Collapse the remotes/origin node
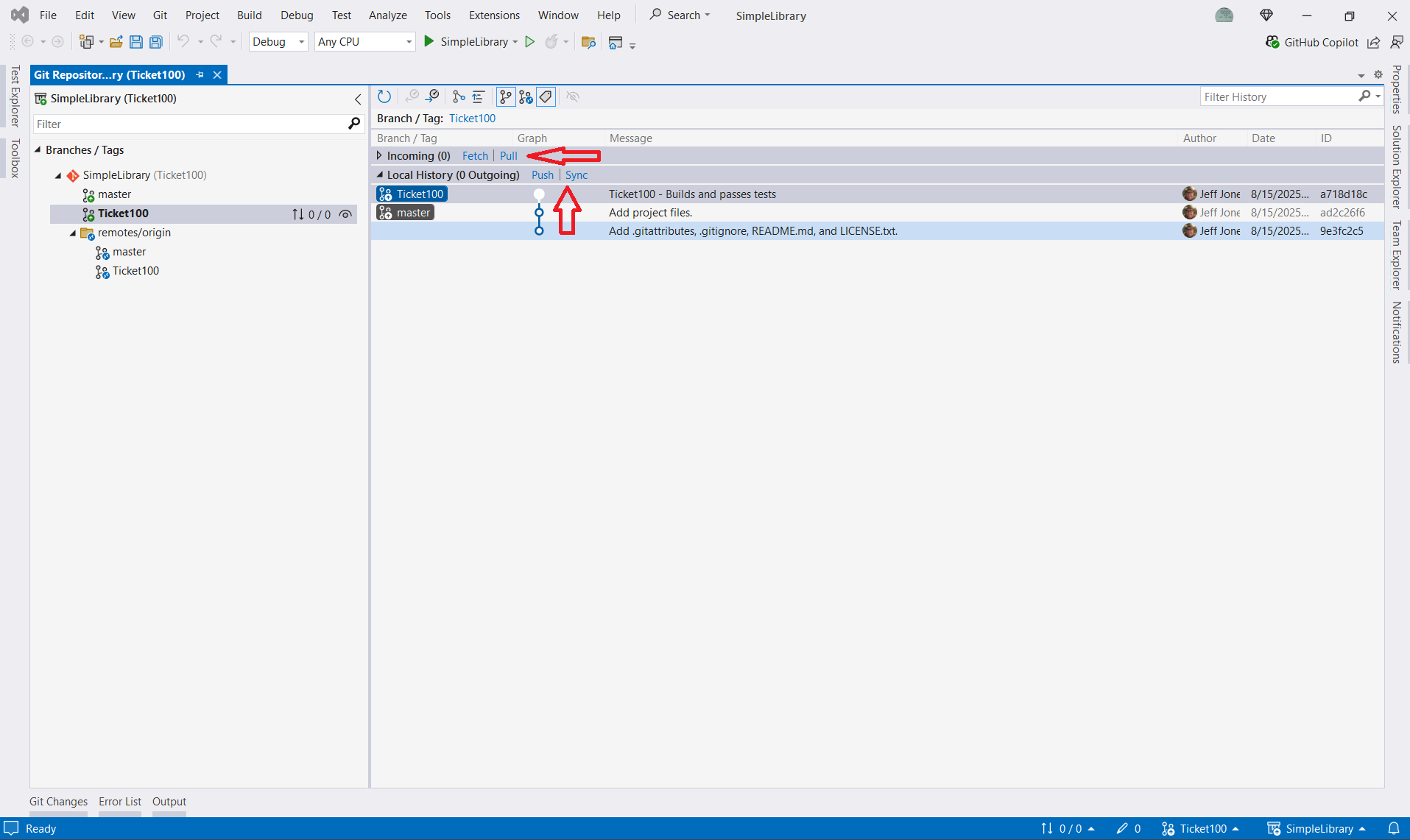Screen dimensions: 1410x840 73,233
